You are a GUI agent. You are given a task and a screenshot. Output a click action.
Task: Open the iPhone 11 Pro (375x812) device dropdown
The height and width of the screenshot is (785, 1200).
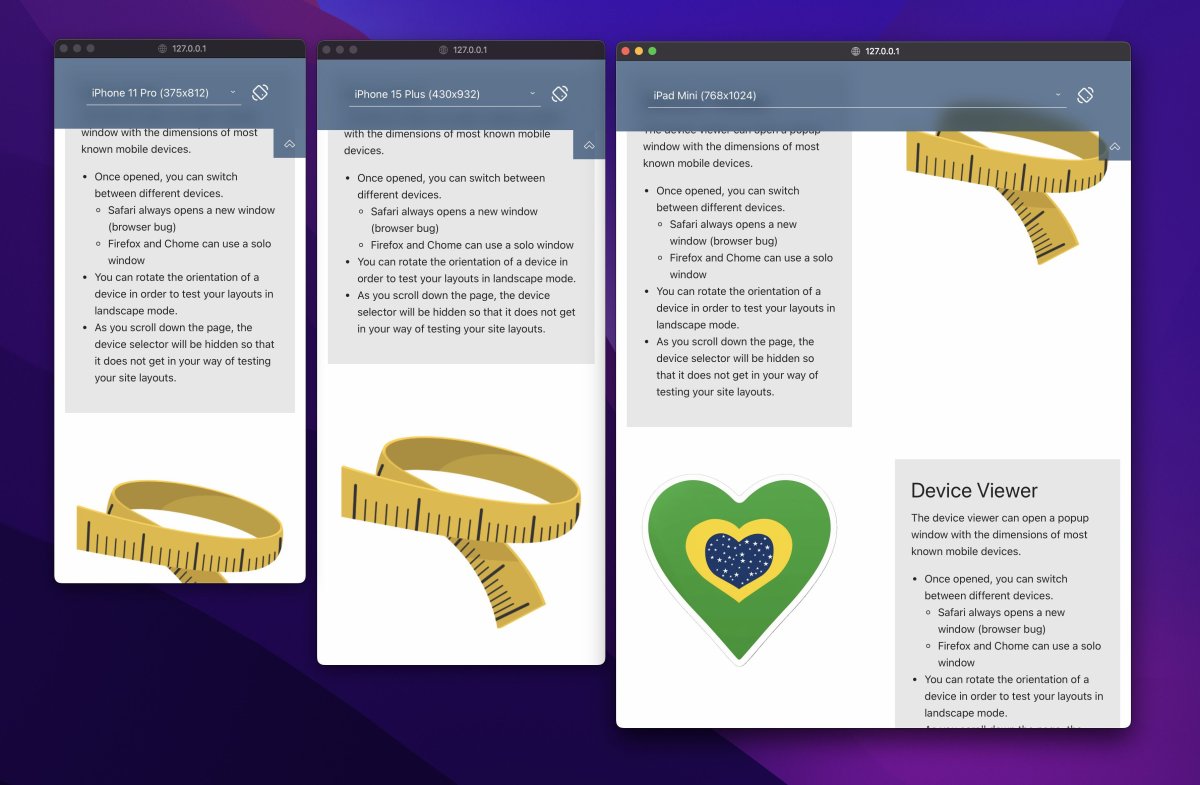(164, 93)
